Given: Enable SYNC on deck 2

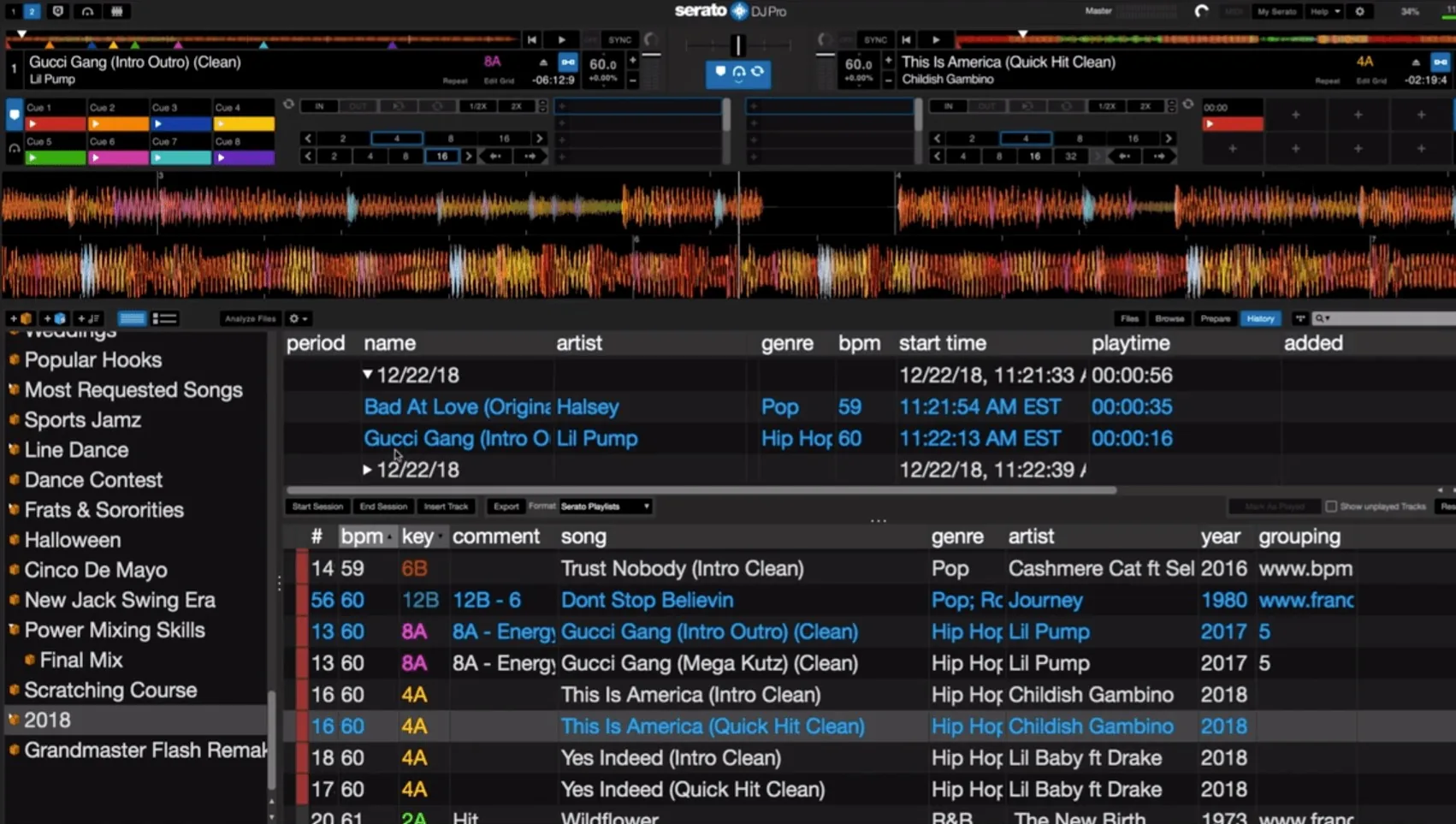Looking at the screenshot, I should click(x=875, y=39).
